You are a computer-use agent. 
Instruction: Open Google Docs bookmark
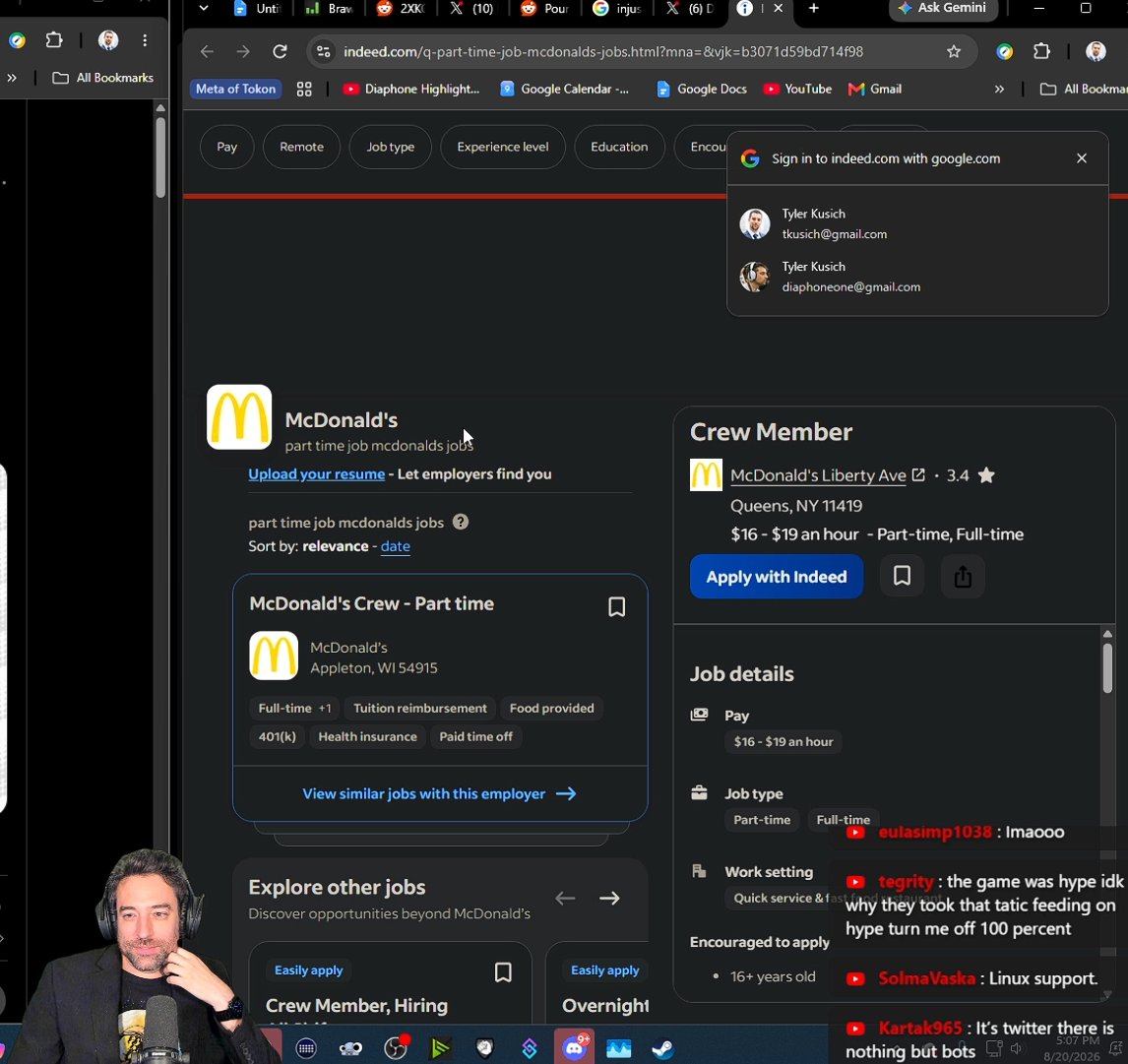(x=702, y=90)
